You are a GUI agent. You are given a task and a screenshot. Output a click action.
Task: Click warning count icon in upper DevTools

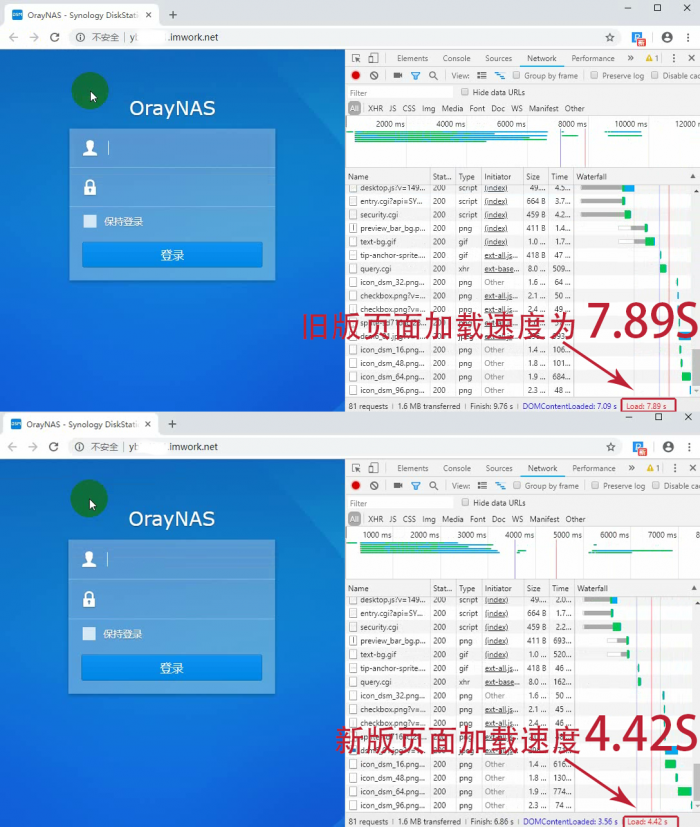[652, 58]
